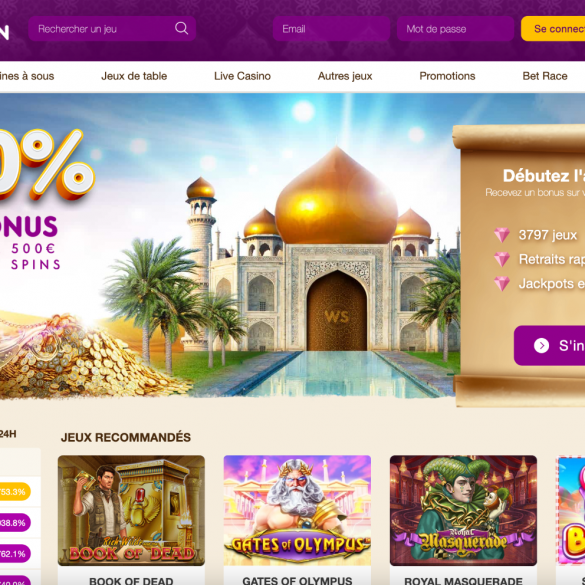Click the Mot de passe field

[x=456, y=28]
